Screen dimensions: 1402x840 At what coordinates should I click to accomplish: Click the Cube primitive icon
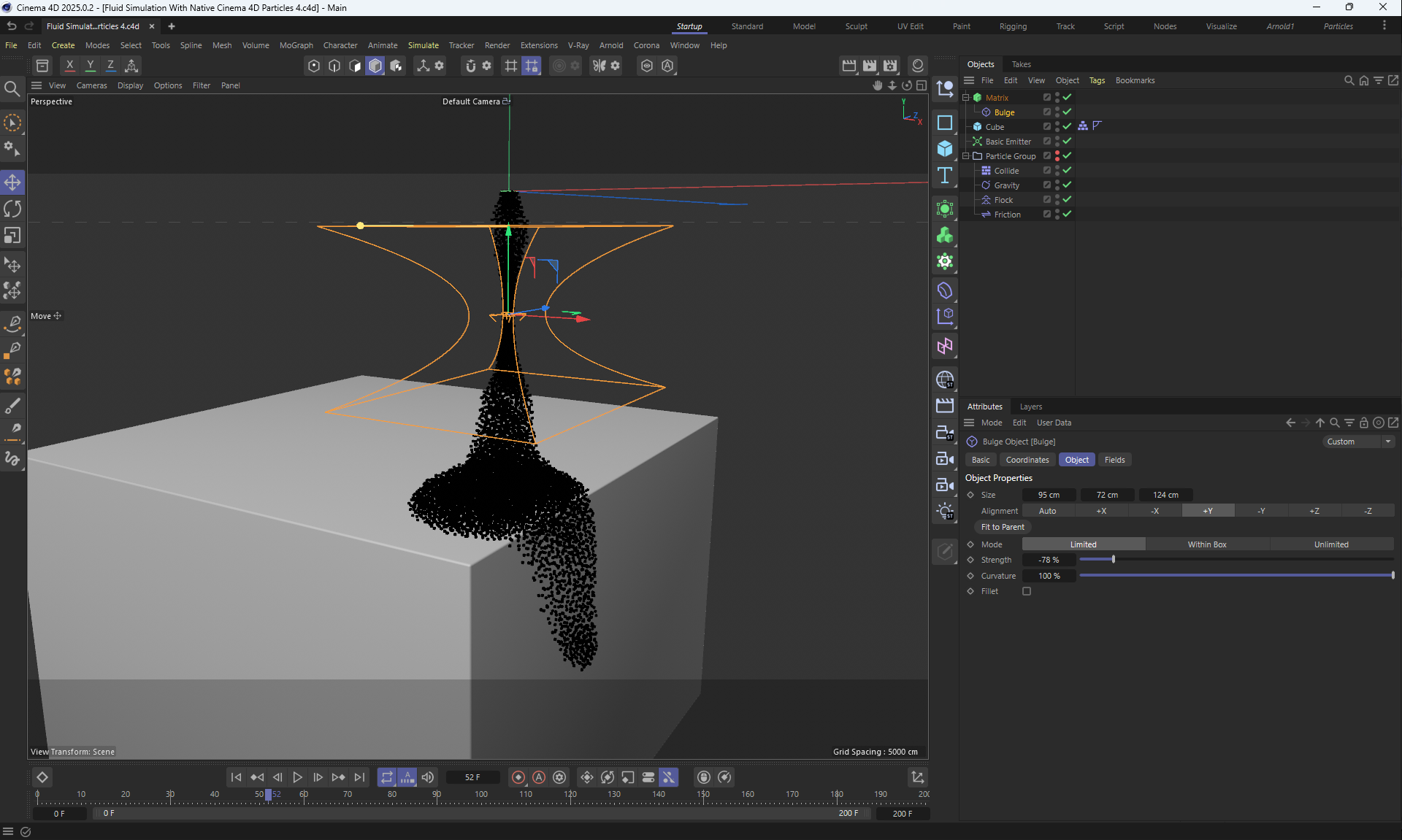945,149
